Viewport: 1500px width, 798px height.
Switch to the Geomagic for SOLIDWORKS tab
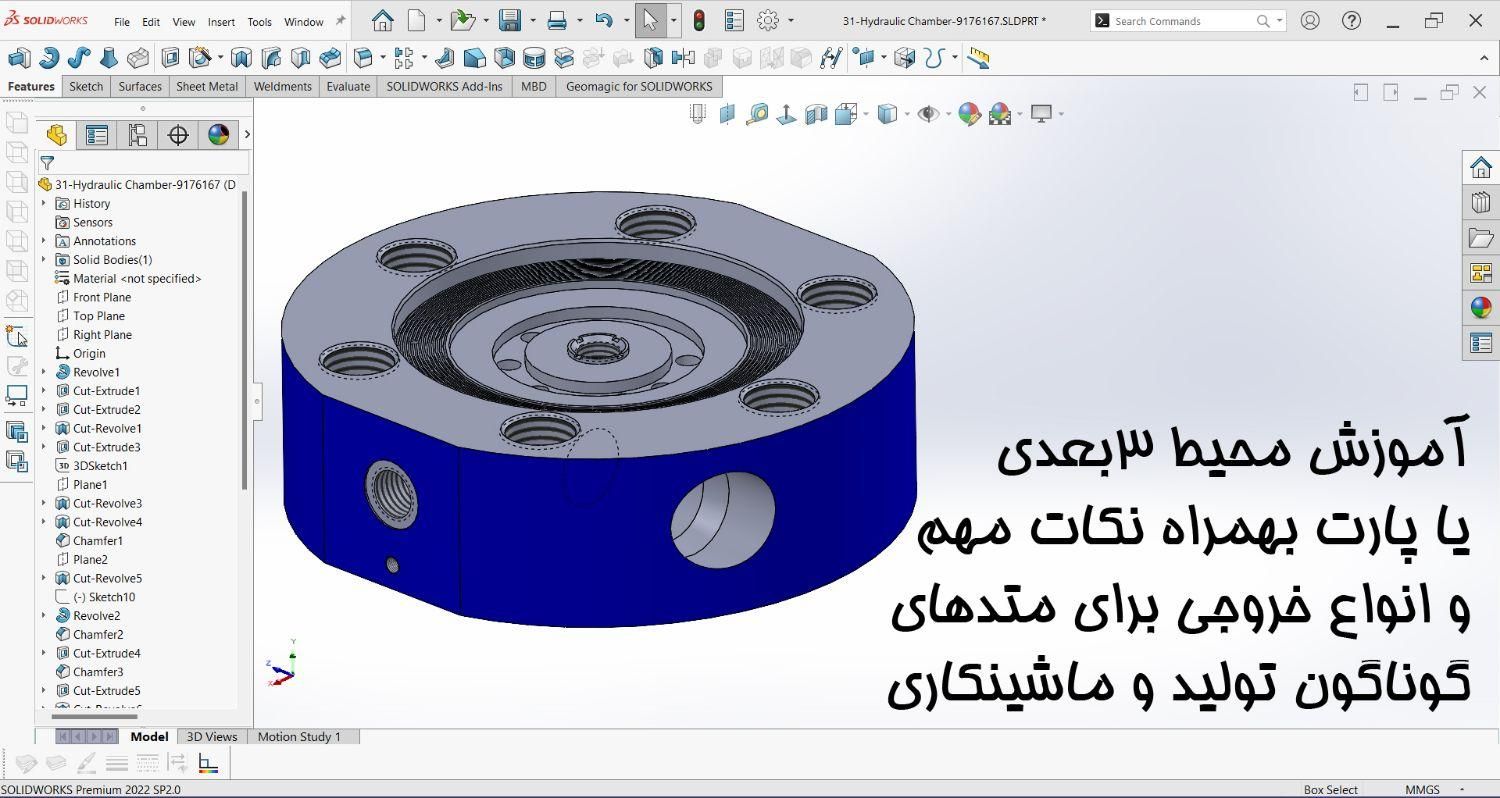coord(639,86)
